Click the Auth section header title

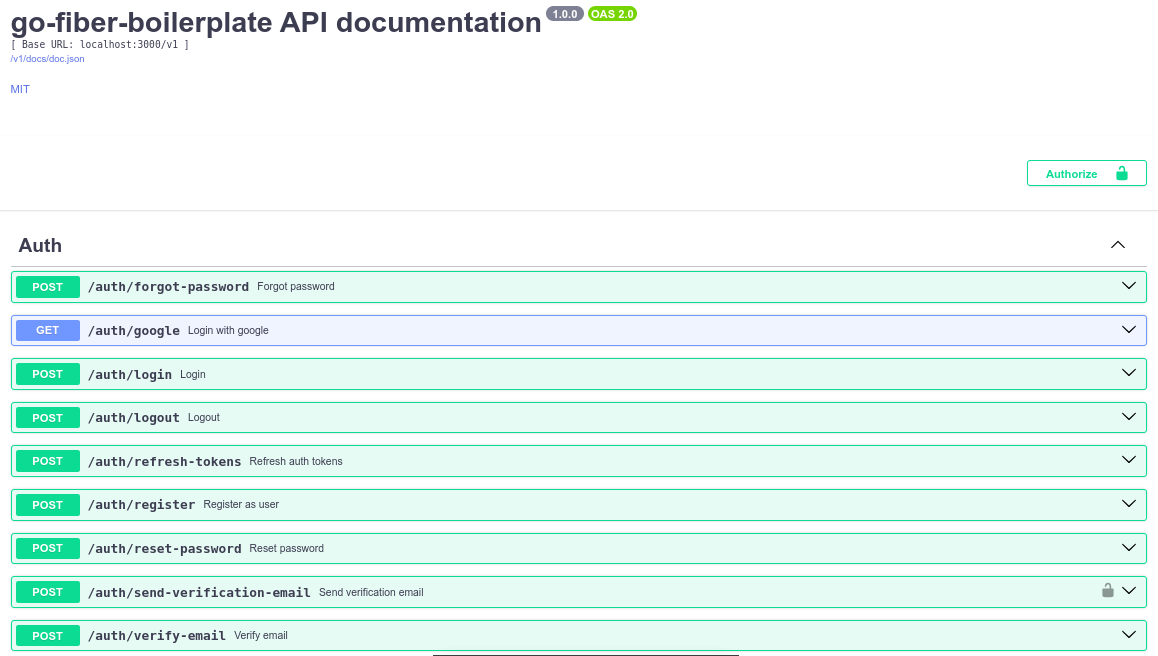40,245
